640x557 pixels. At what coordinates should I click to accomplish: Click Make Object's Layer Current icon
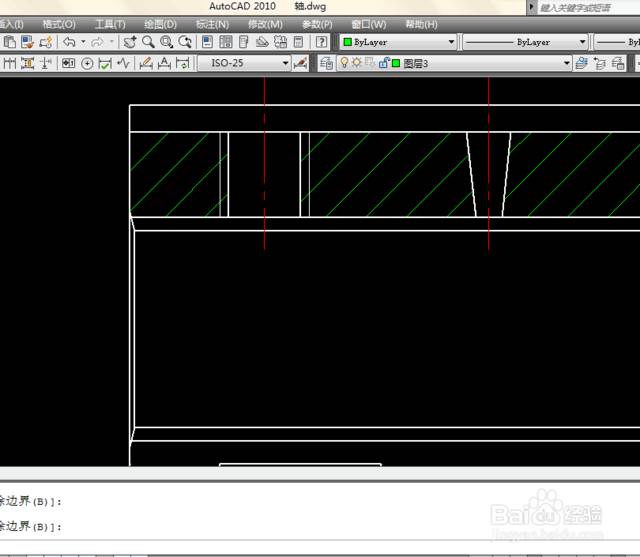(x=581, y=63)
